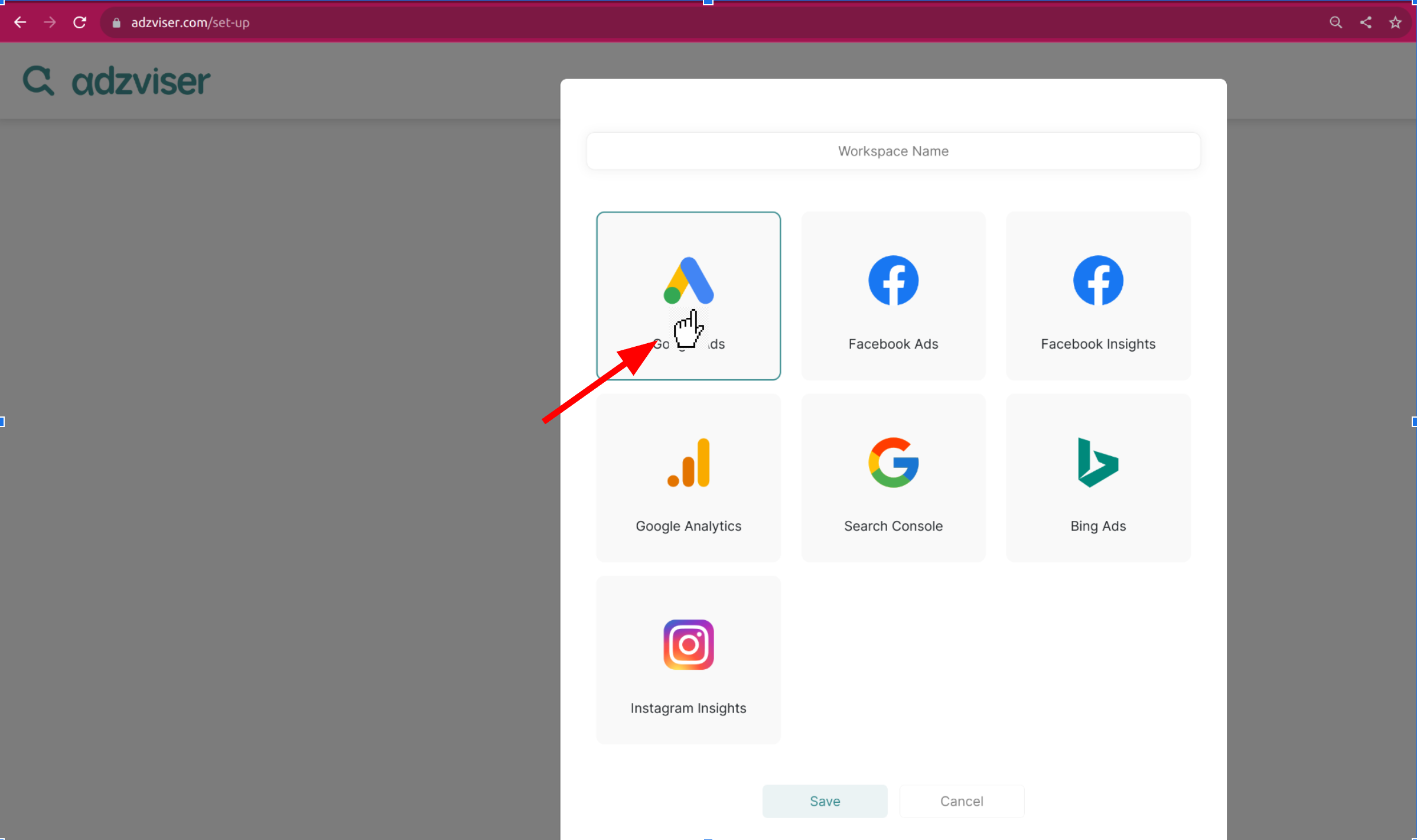Bookmark the page with the star icon
Image resolution: width=1417 pixels, height=840 pixels.
click(x=1395, y=22)
